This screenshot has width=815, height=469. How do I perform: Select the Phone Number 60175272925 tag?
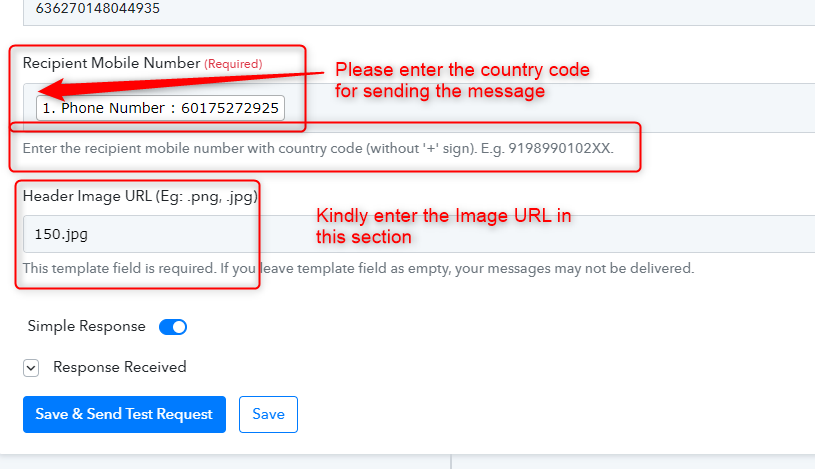click(160, 108)
